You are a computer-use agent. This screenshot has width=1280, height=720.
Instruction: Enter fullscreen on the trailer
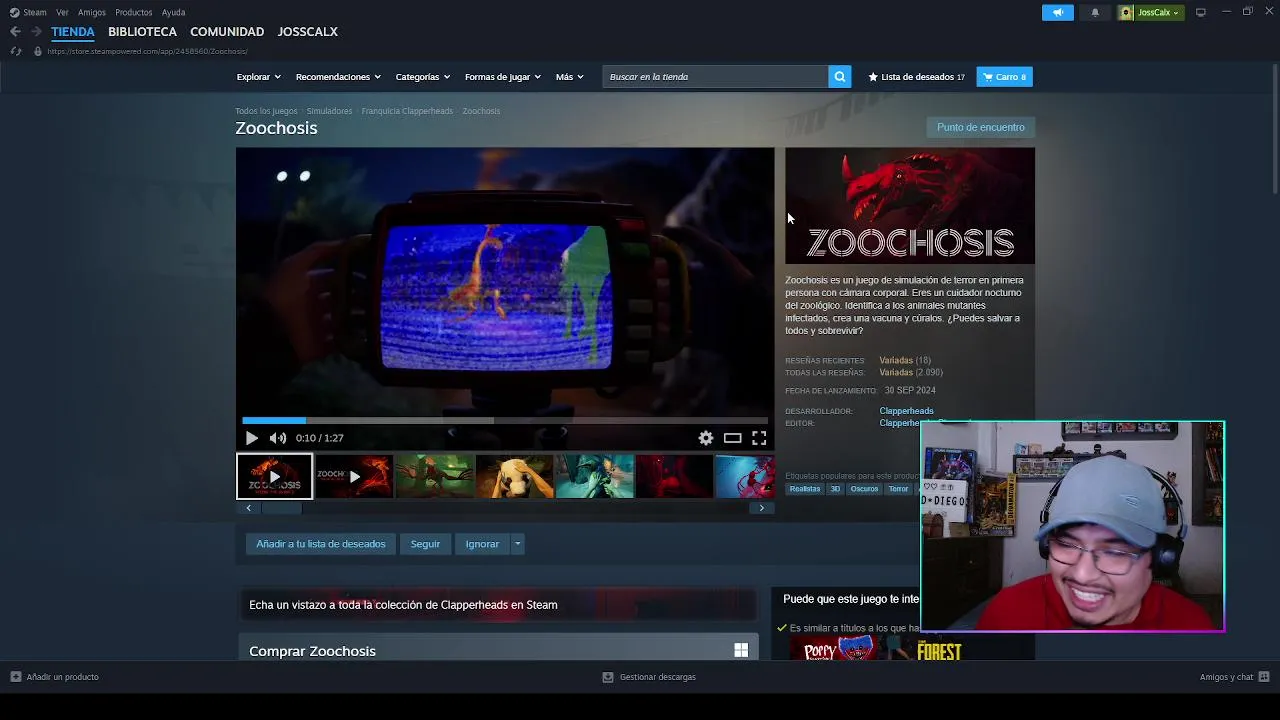pyautogui.click(x=759, y=438)
